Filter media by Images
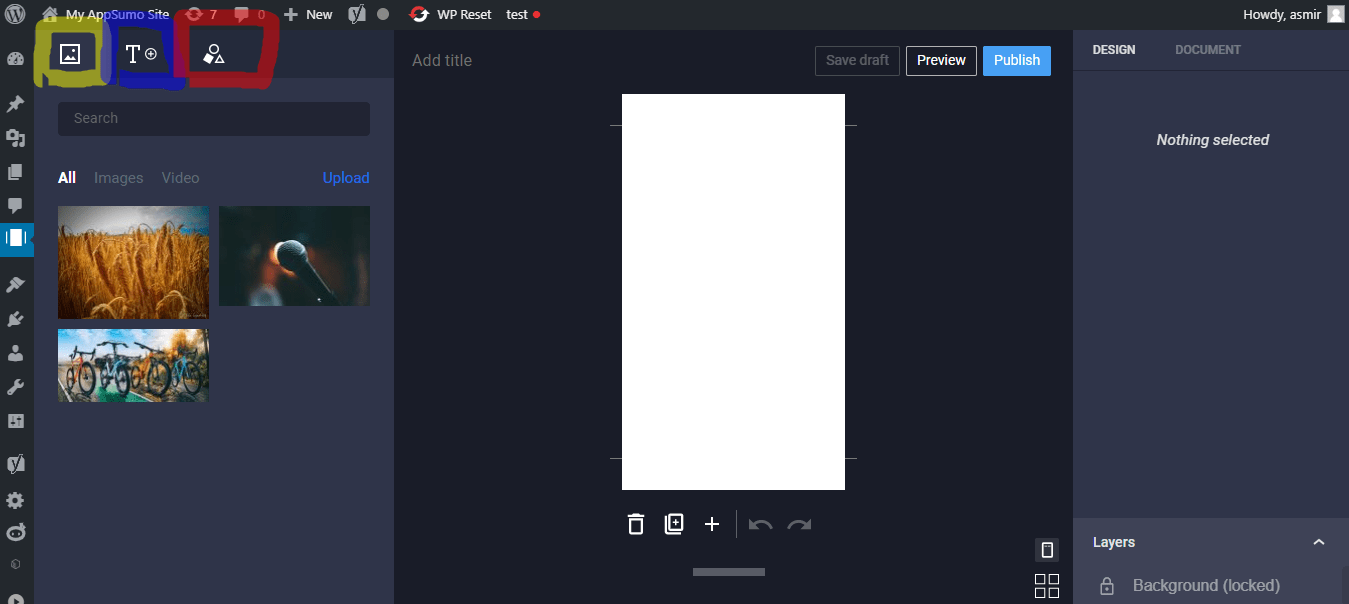Screen dimensions: 1349x604 tap(119, 178)
